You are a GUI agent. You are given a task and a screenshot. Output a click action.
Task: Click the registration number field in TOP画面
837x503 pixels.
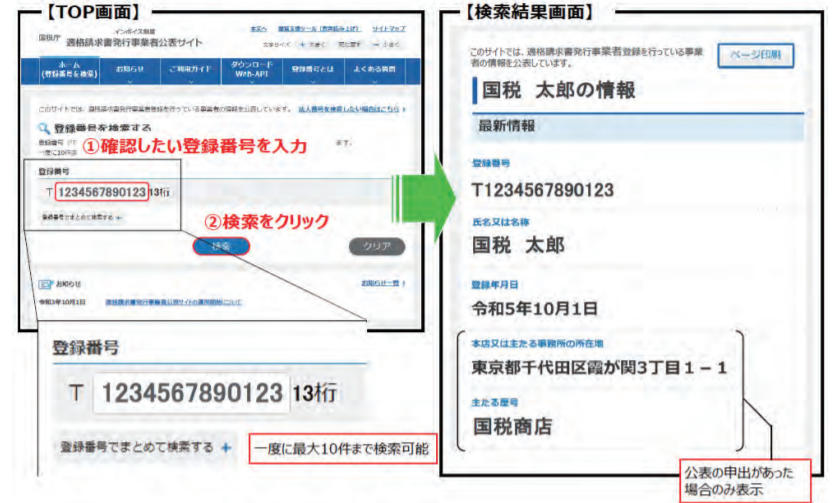100,191
